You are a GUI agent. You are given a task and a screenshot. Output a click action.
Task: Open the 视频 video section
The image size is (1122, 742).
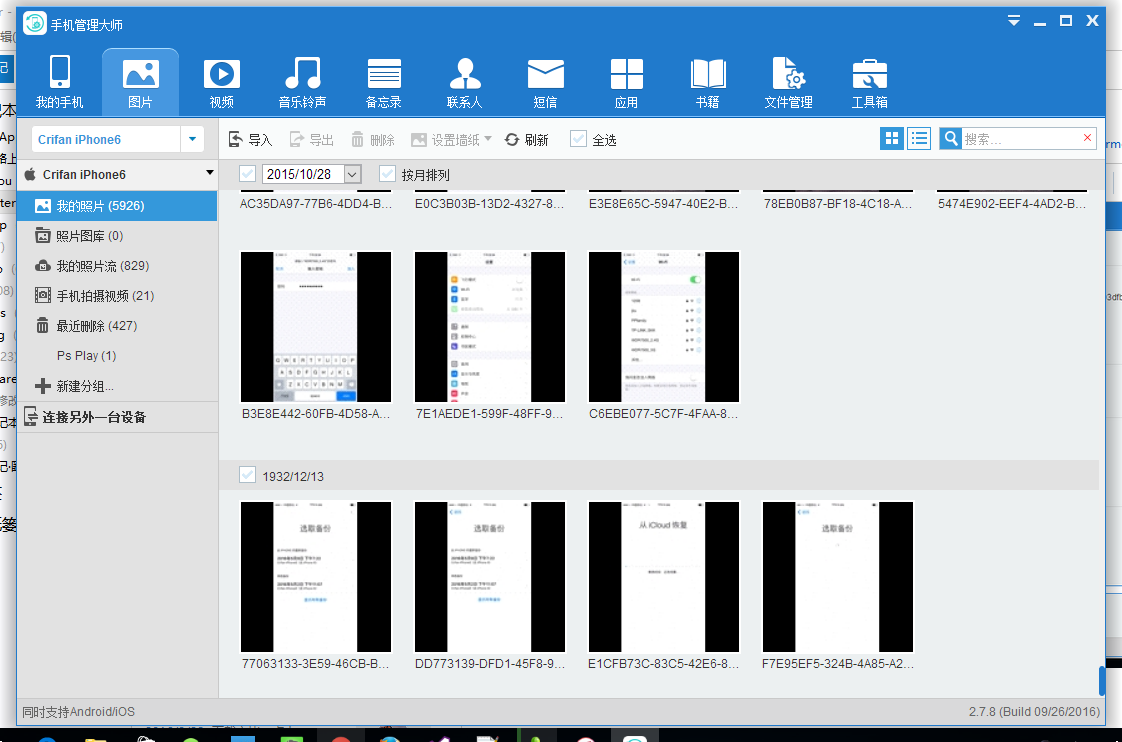(x=221, y=82)
